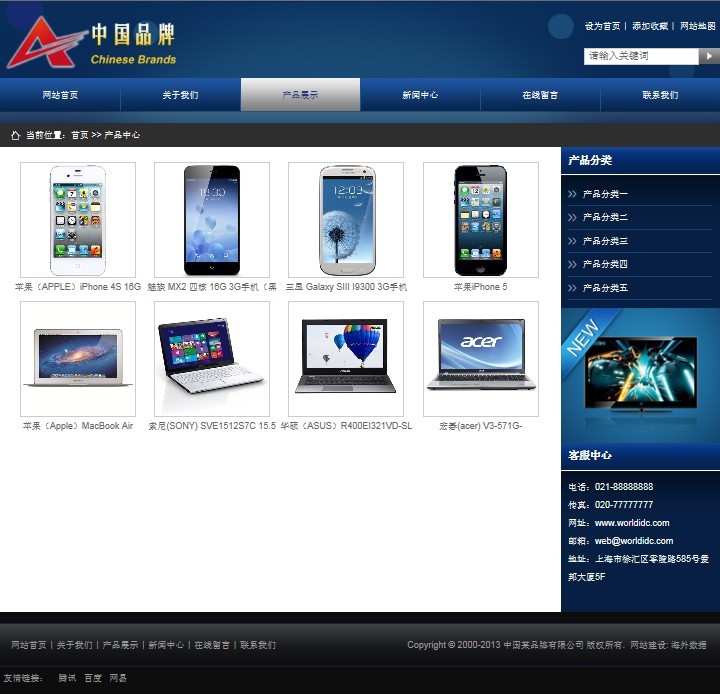Screen dimensions: 720x694
Task: Open the 新闻中心 navigation tab
Action: click(420, 95)
